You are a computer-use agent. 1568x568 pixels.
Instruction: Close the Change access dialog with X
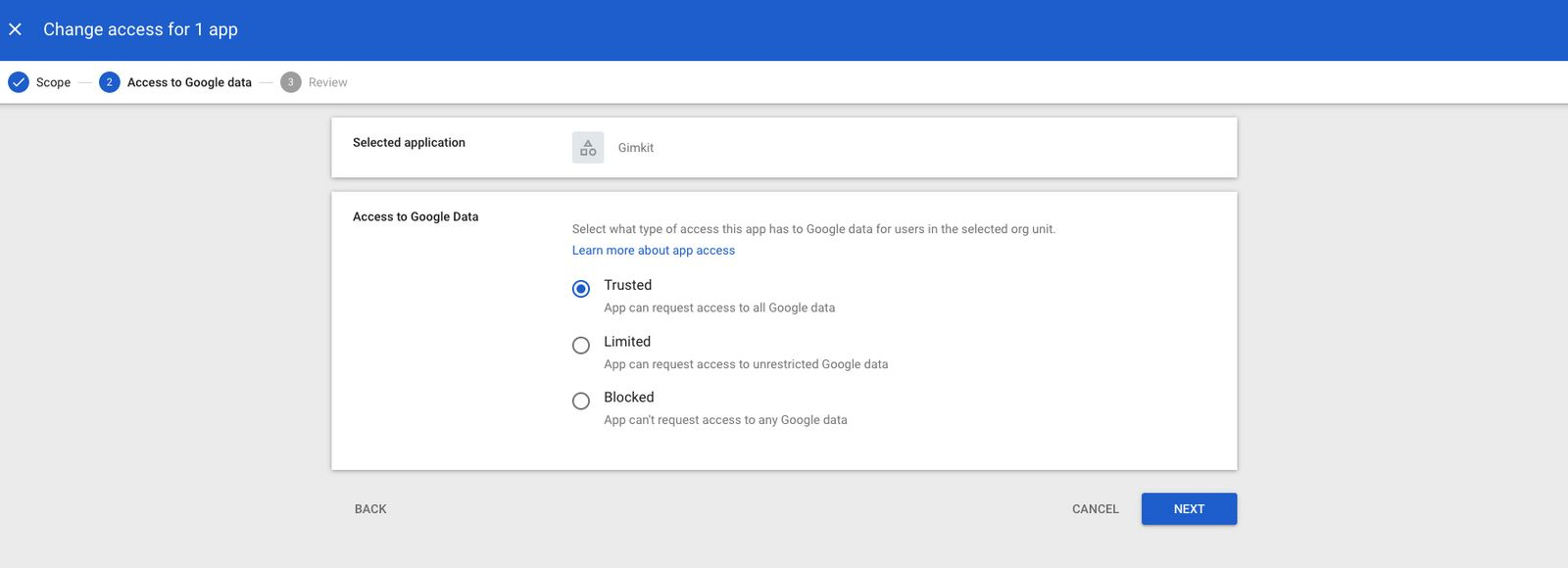point(15,29)
